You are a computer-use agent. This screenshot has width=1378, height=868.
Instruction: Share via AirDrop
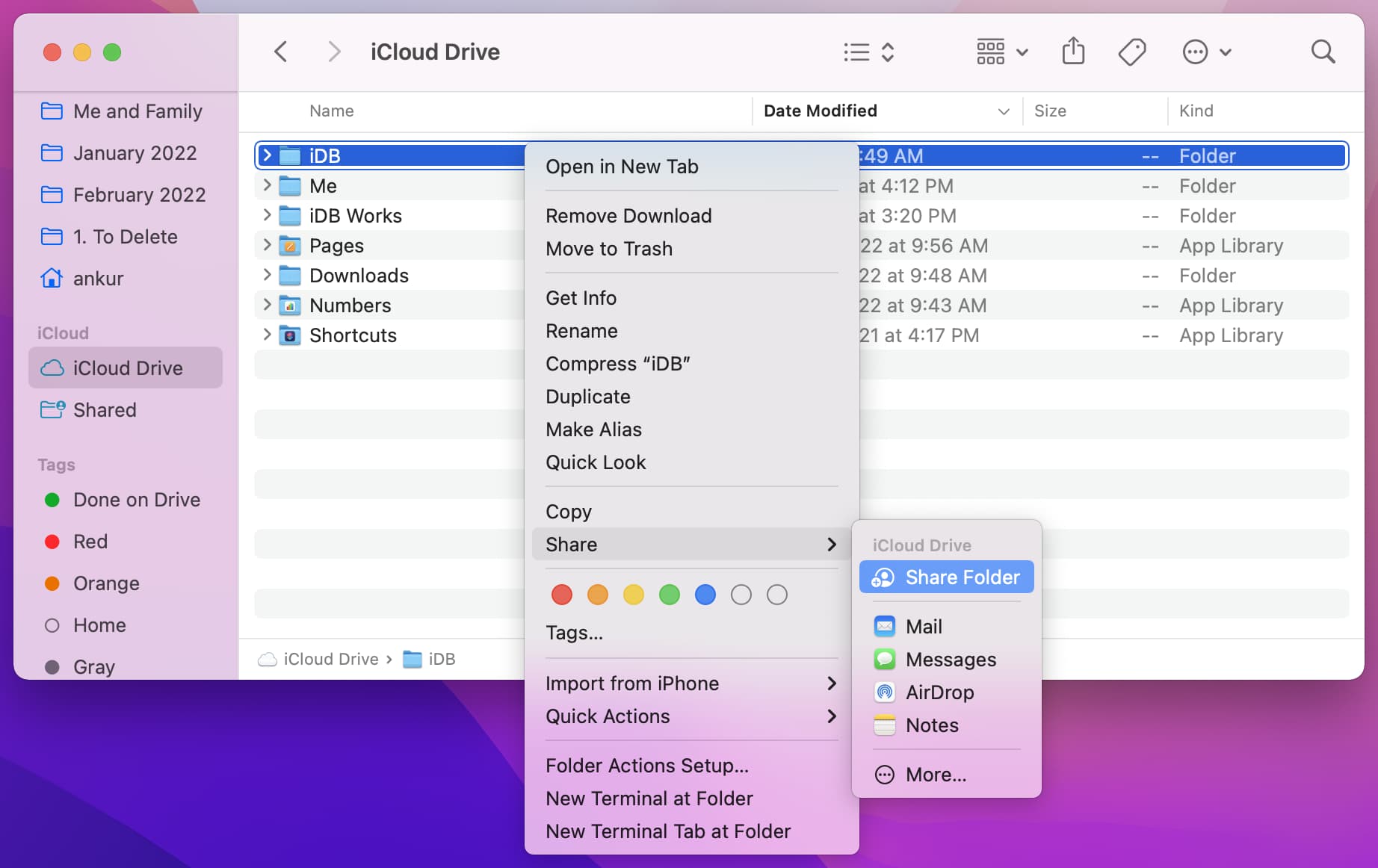[946, 692]
